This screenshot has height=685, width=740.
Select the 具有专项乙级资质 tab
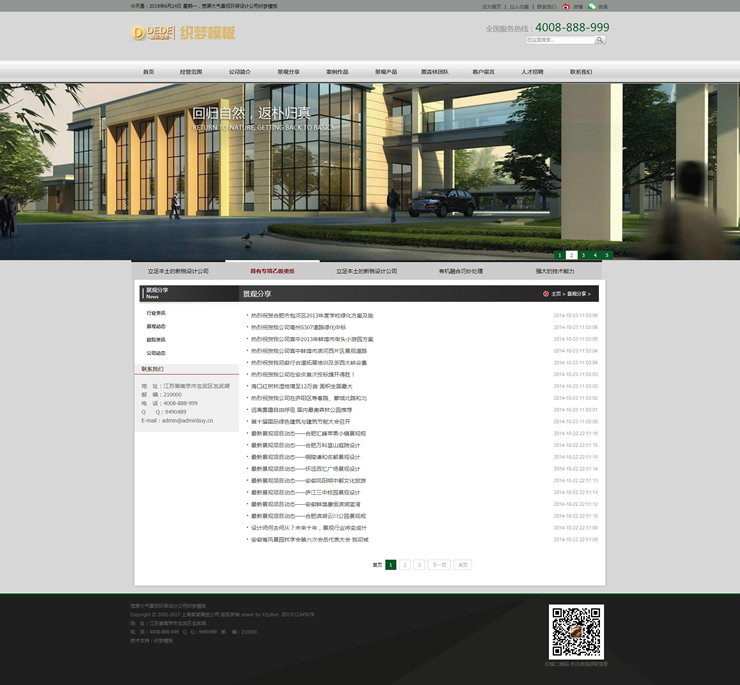pos(272,271)
